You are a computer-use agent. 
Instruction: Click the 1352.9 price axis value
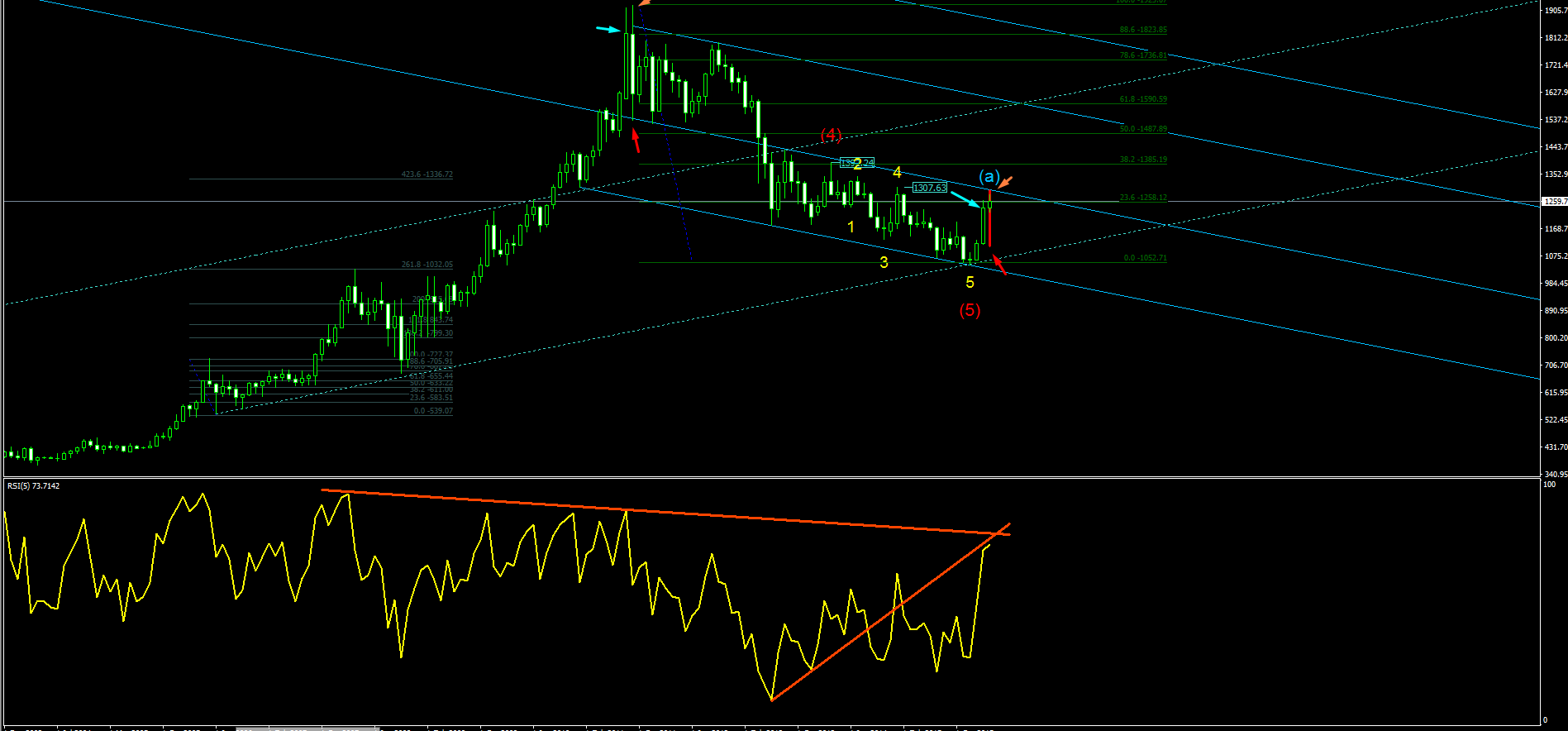point(1555,174)
